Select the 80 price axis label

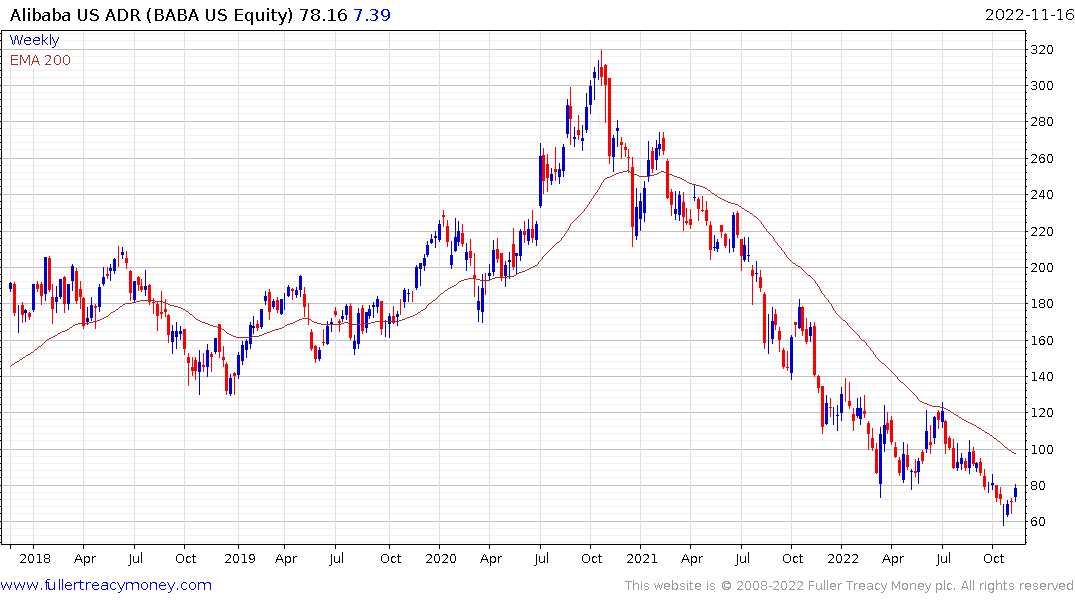click(x=1037, y=485)
